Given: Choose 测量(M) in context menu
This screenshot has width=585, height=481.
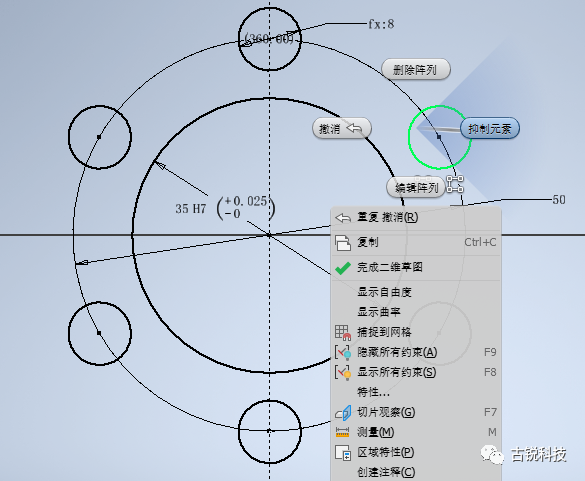Looking at the screenshot, I should click(x=416, y=432).
